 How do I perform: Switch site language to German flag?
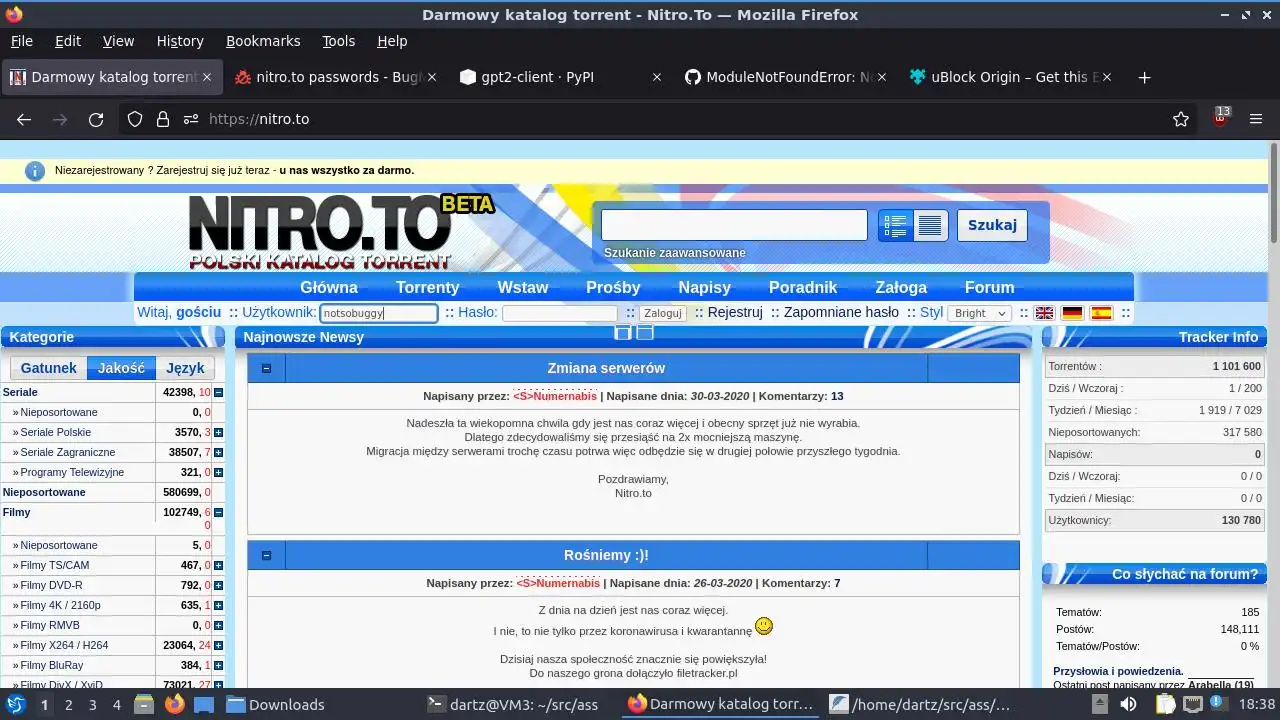click(x=1073, y=313)
